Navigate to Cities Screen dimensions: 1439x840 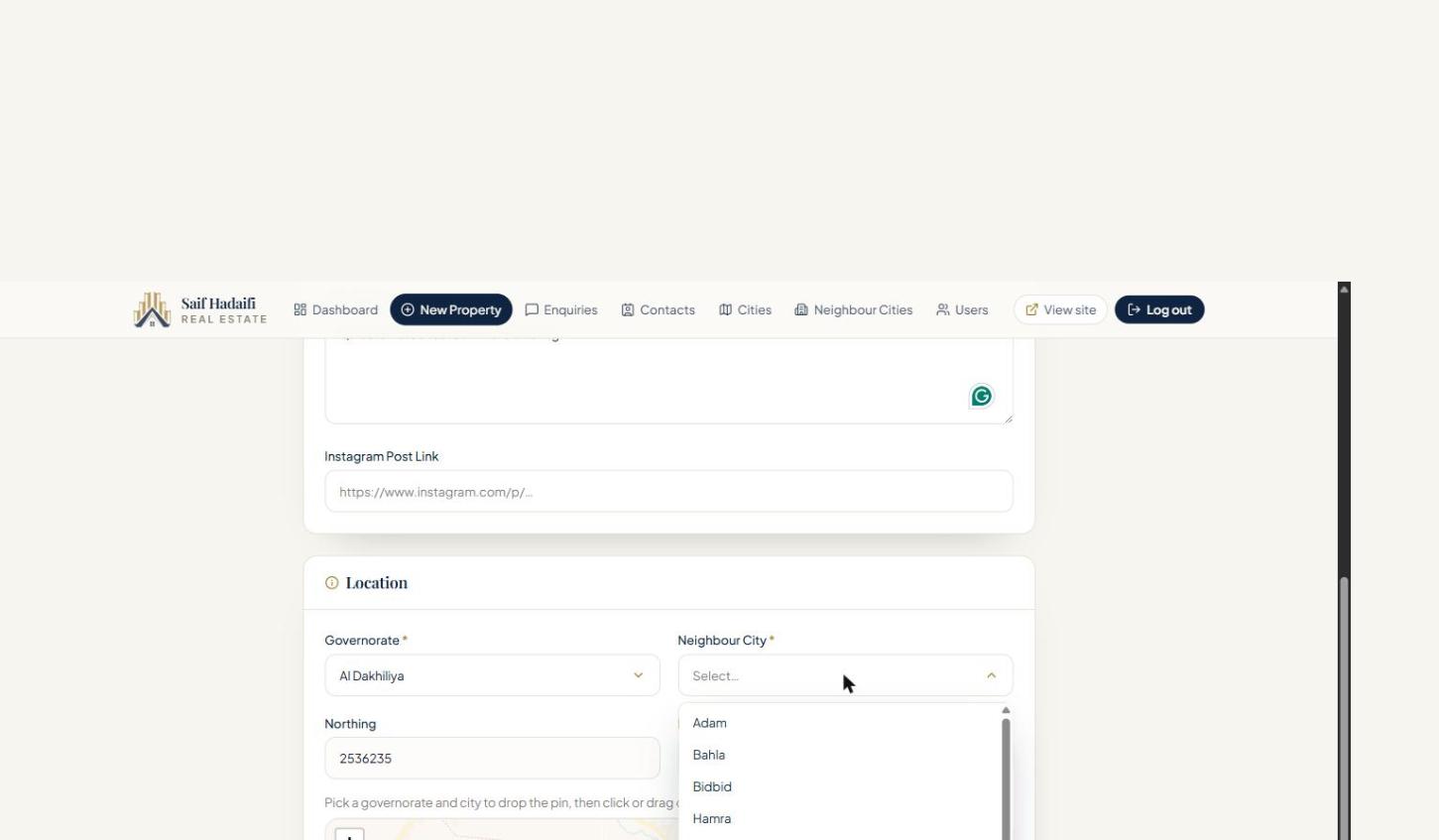click(x=745, y=309)
